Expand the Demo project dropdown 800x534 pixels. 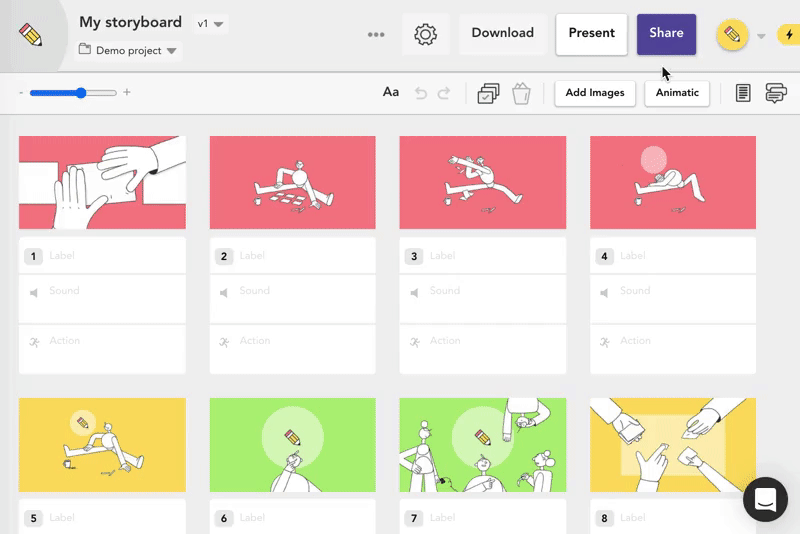128,50
